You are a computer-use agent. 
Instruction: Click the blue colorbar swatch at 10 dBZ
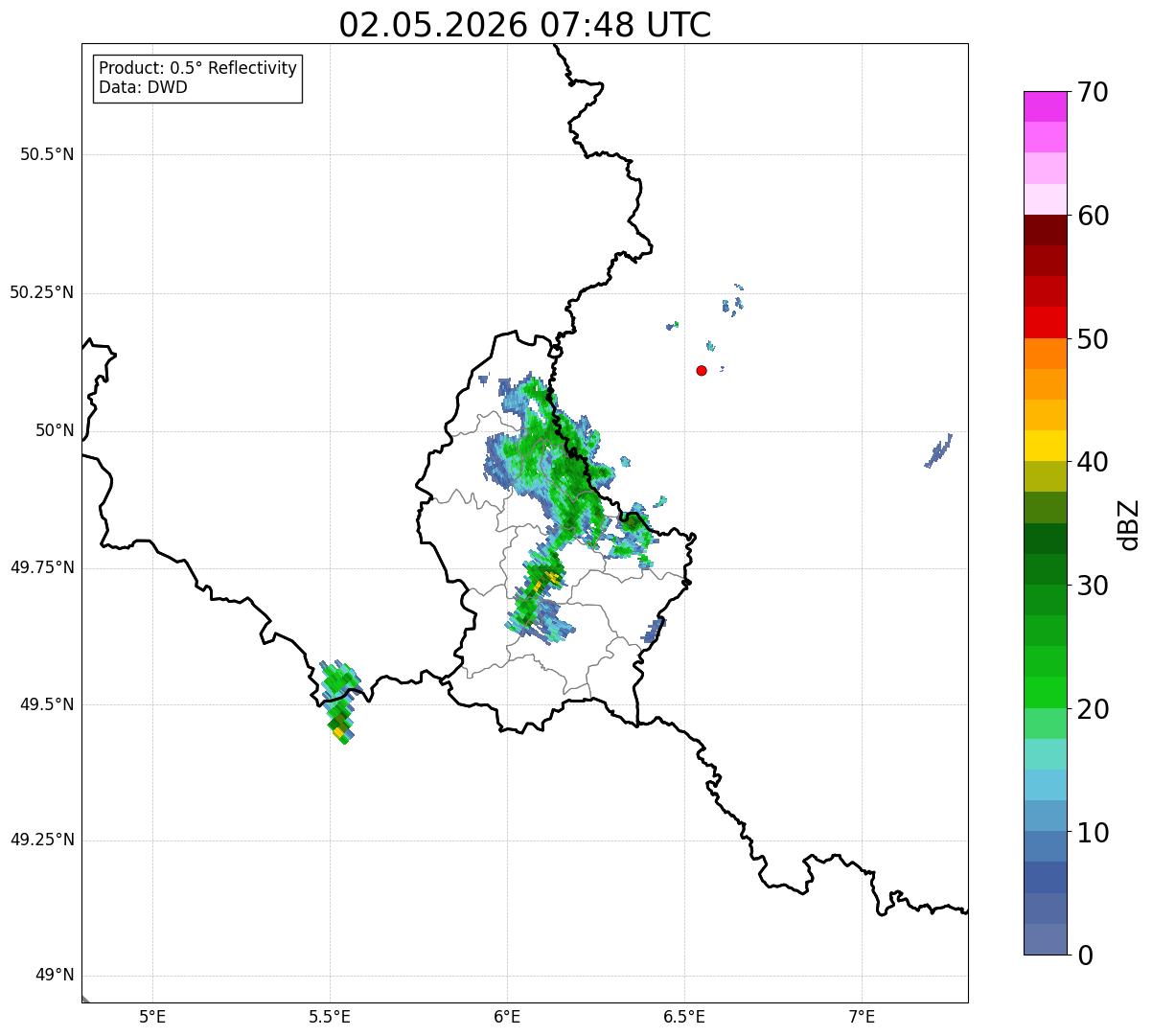tap(1045, 816)
